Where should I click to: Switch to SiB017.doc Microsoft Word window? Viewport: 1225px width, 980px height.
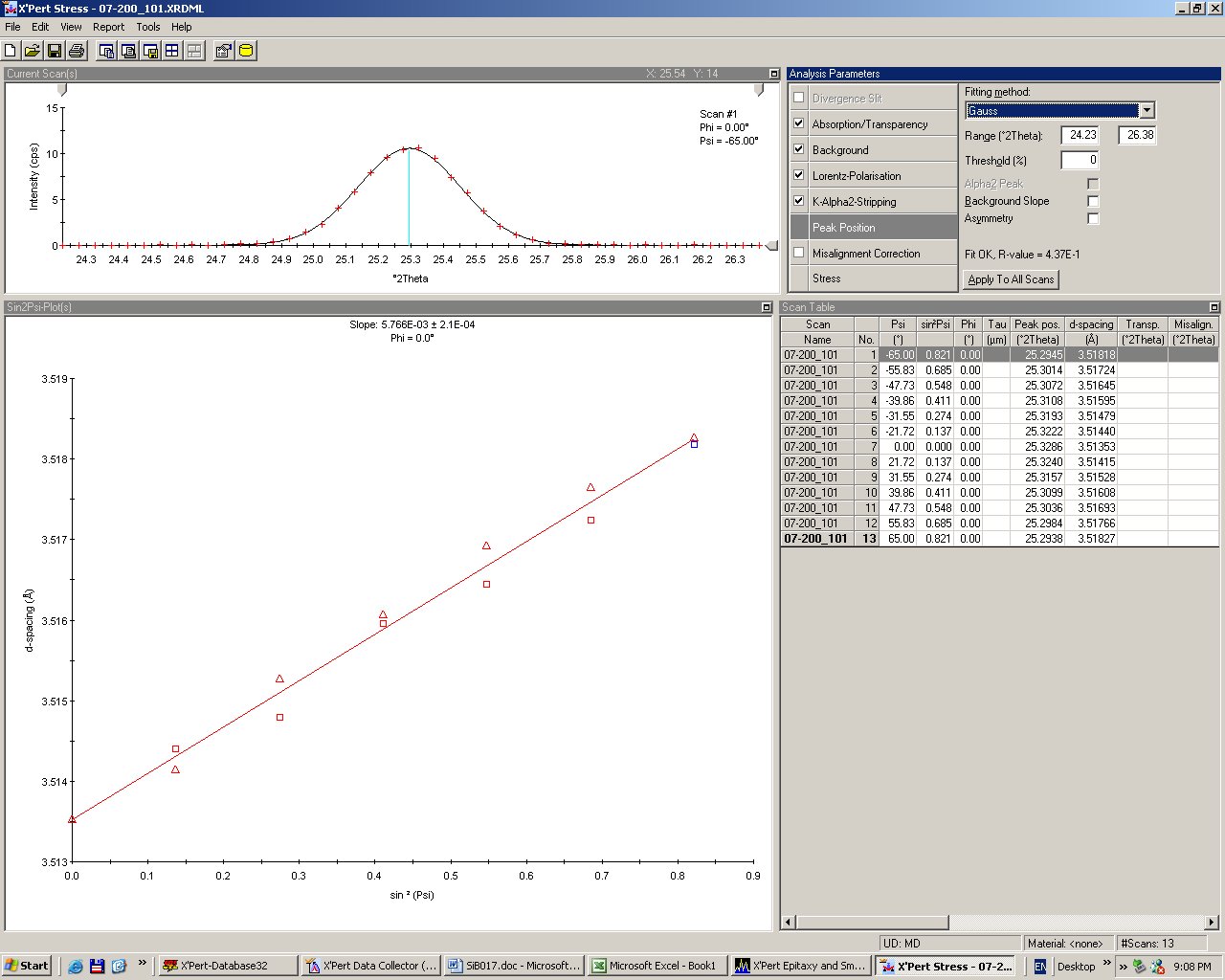pos(514,967)
